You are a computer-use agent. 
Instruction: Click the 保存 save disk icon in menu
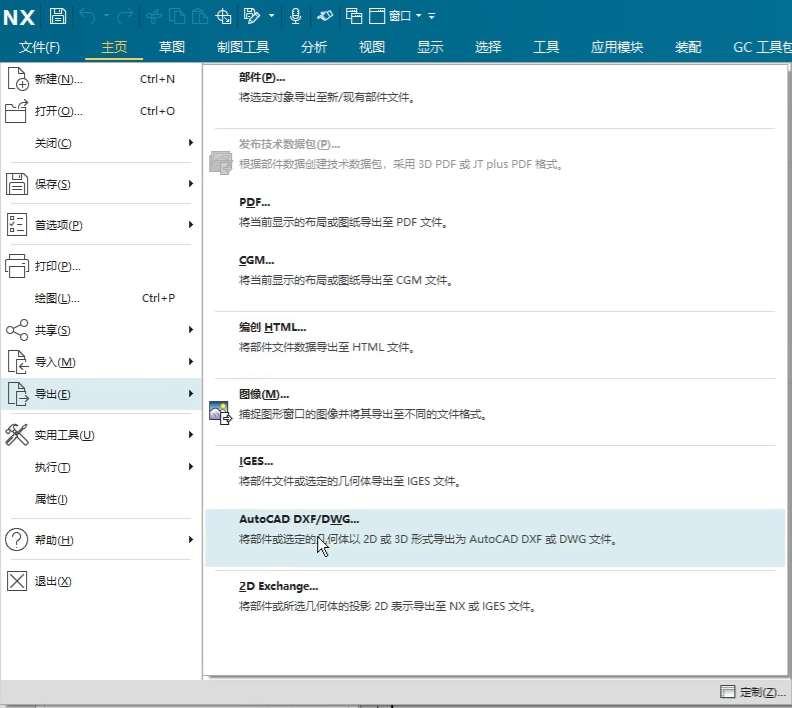(x=17, y=184)
